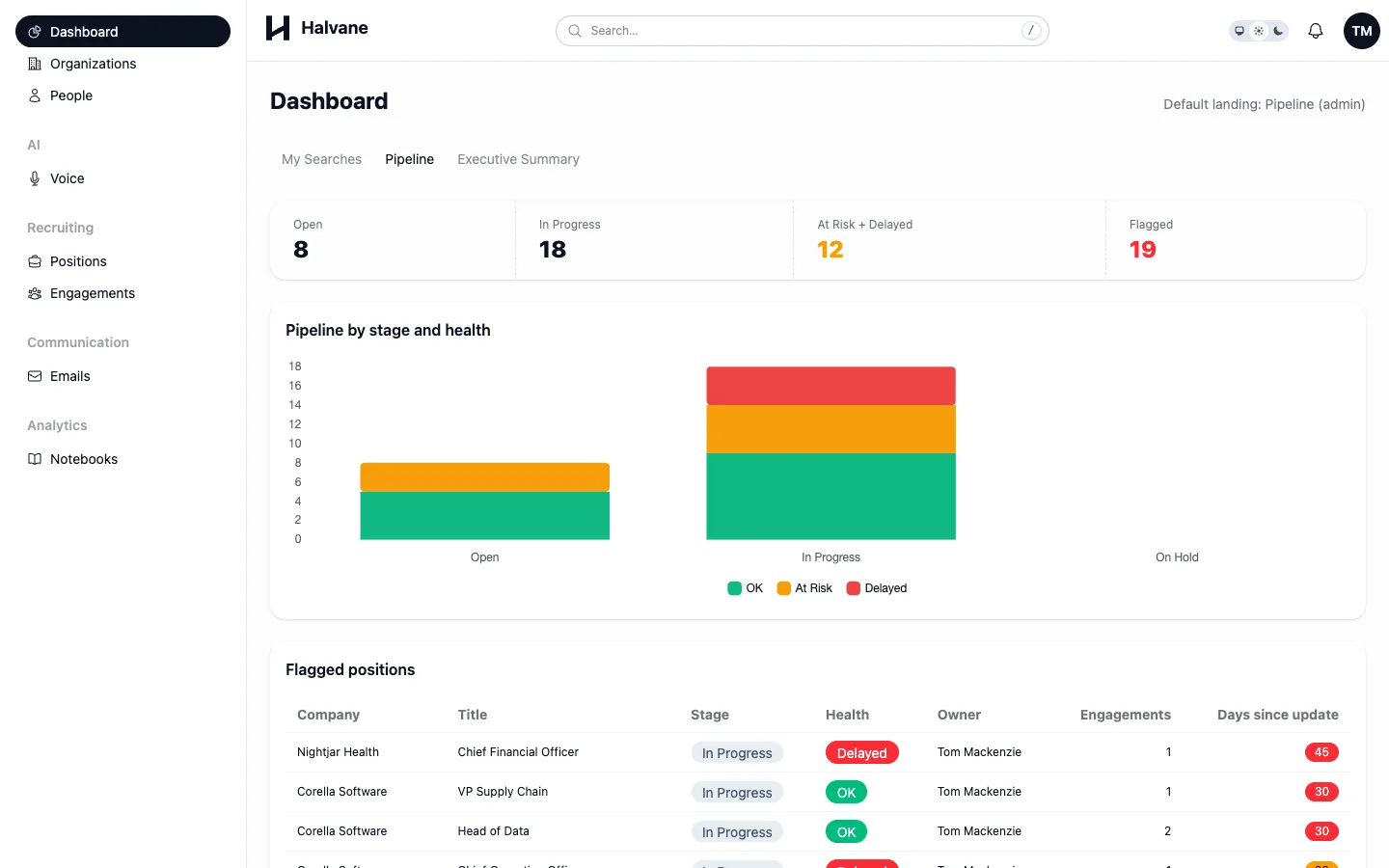The width and height of the screenshot is (1389, 868).
Task: Go to Organizations in the sidebar
Action: click(123, 64)
